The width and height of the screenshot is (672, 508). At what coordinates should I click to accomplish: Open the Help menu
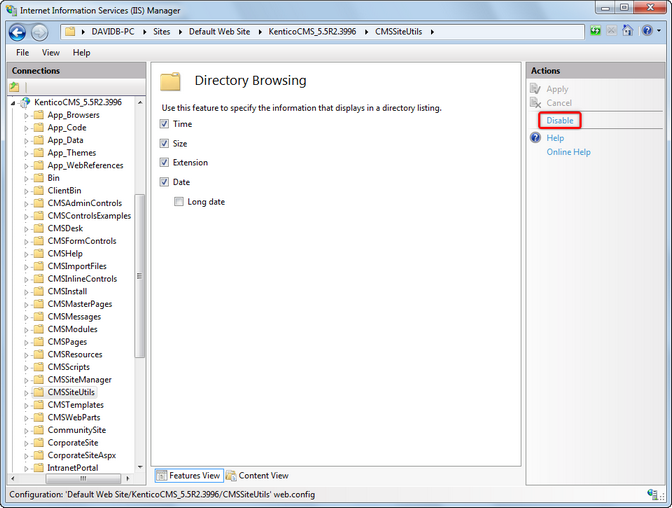point(81,52)
